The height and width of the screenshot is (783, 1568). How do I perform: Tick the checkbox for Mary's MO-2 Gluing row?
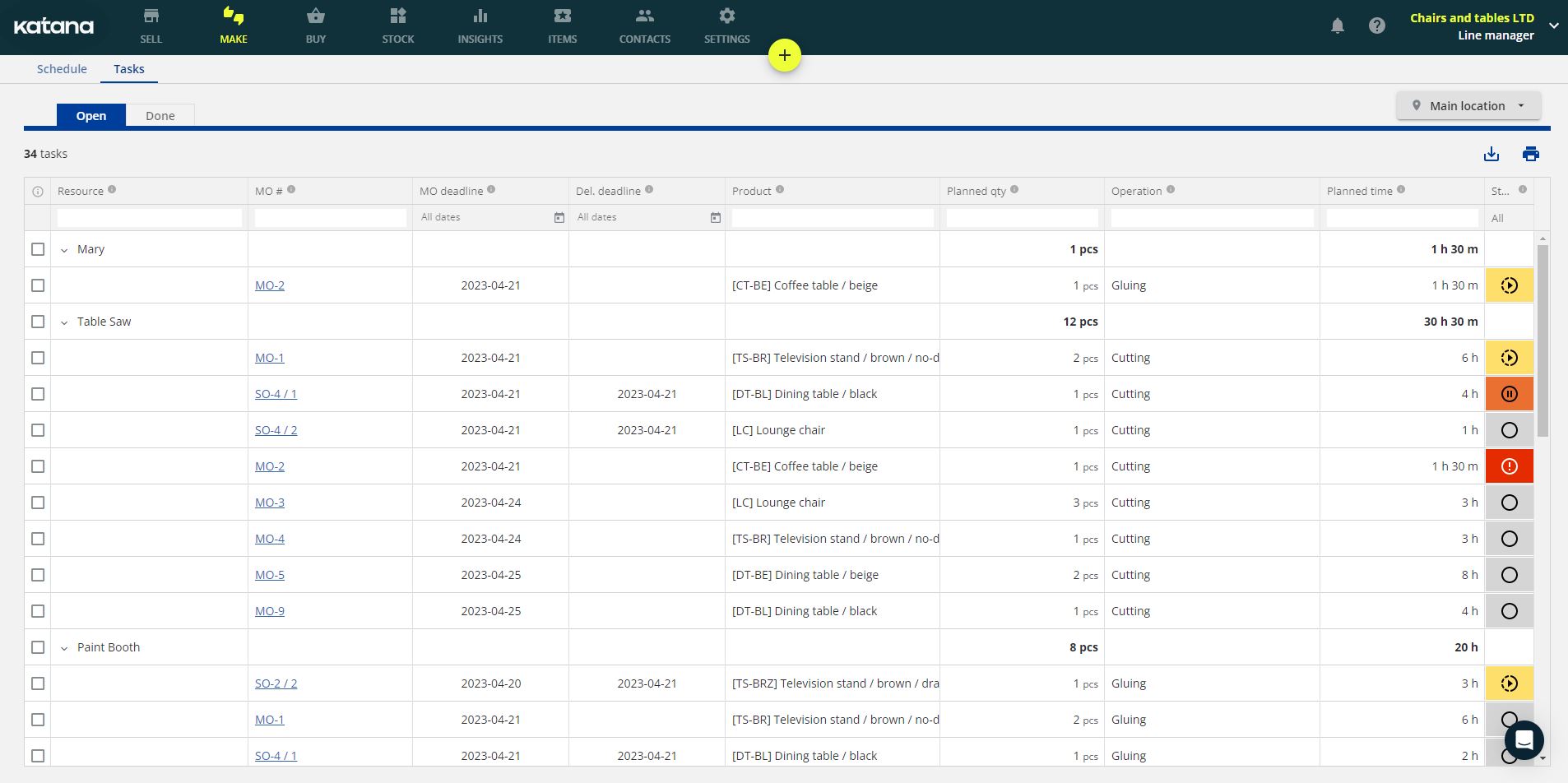click(38, 285)
